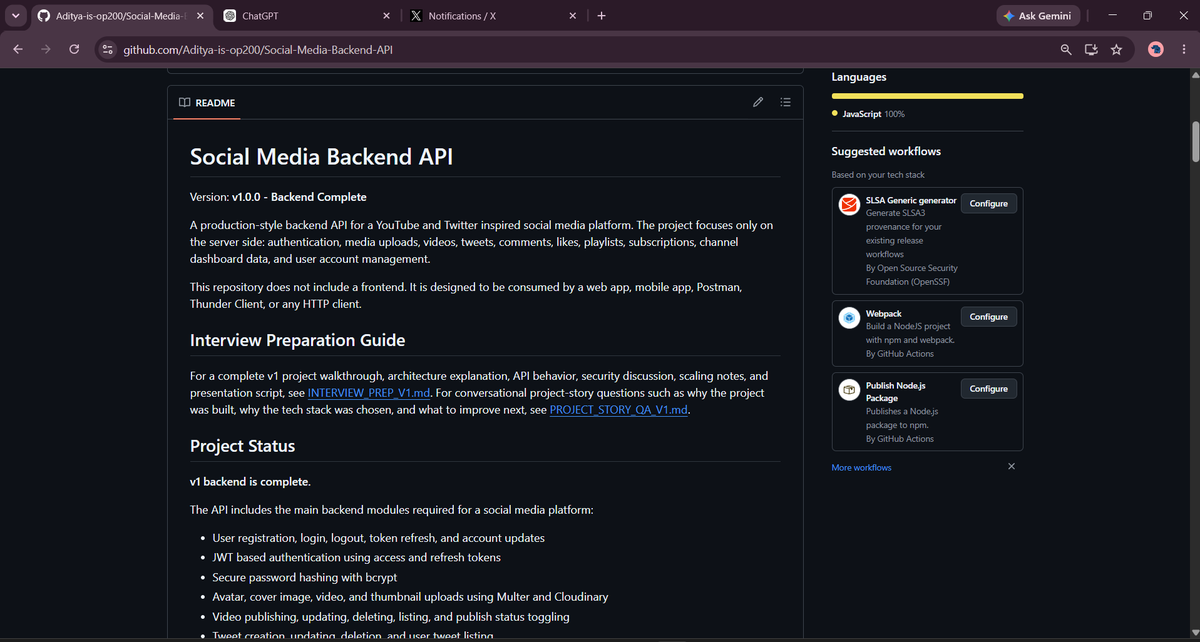The height and width of the screenshot is (642, 1200).
Task: Open a new browser tab
Action: 601,16
